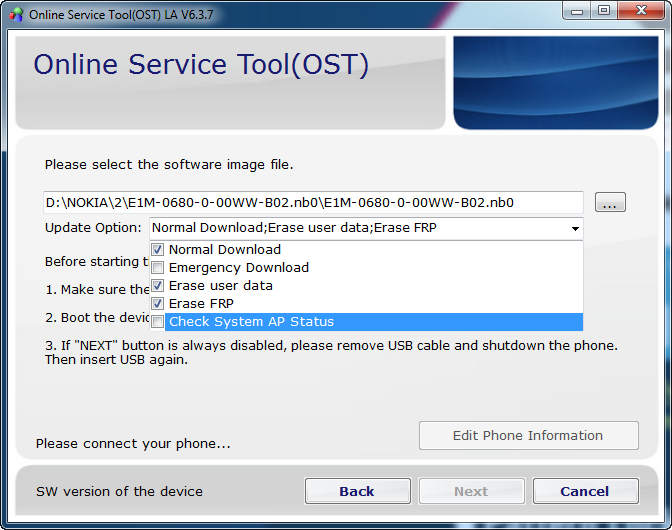Image resolution: width=672 pixels, height=530 pixels.
Task: Maximize the OST window
Action: point(604,11)
